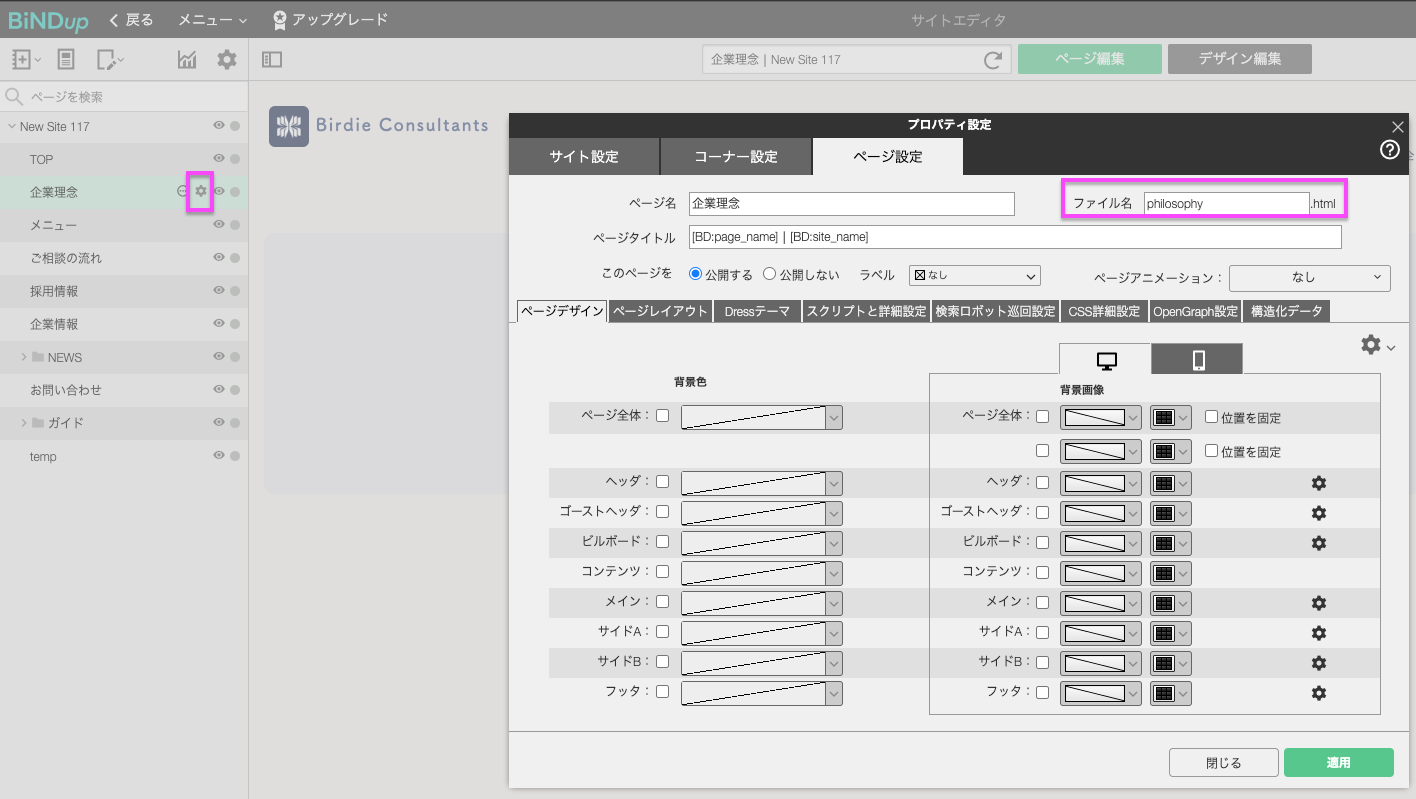Screen dimensions: 1416x799
Task: Open ヘッダ background image picker dropdown
Action: (1101, 483)
